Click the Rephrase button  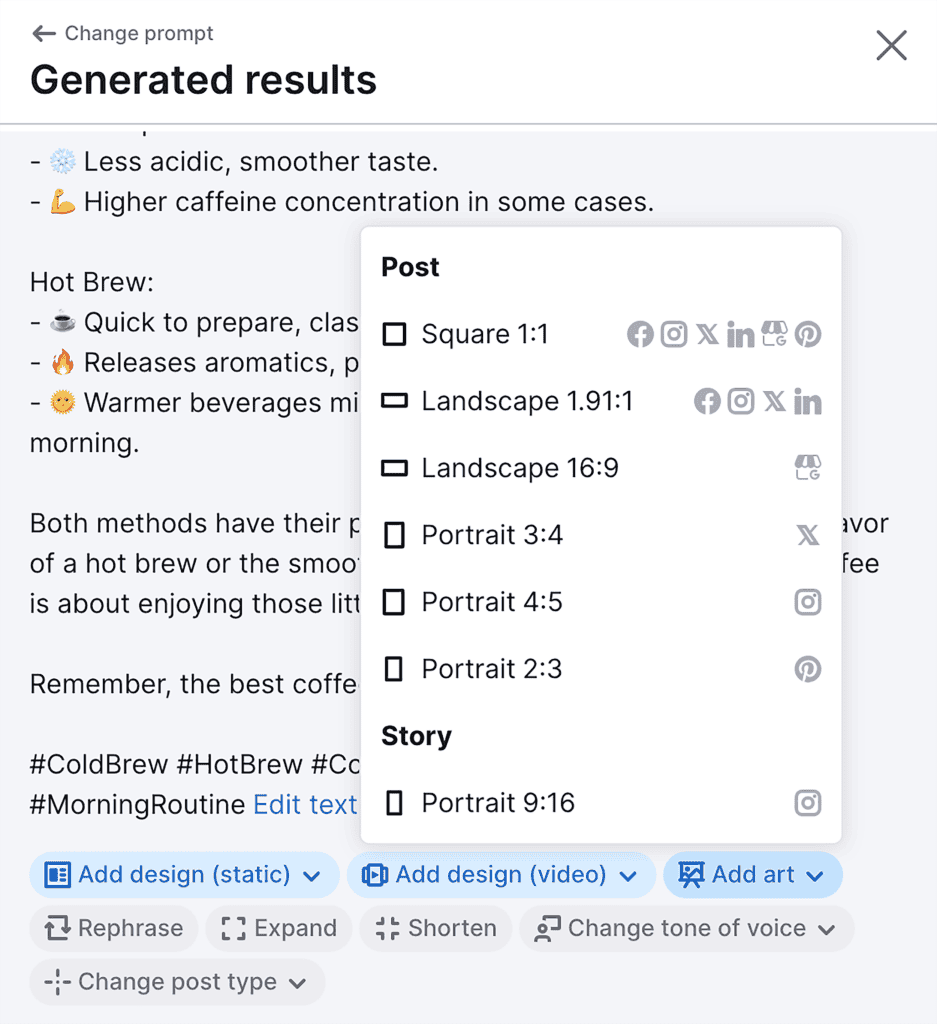pyautogui.click(x=113, y=928)
